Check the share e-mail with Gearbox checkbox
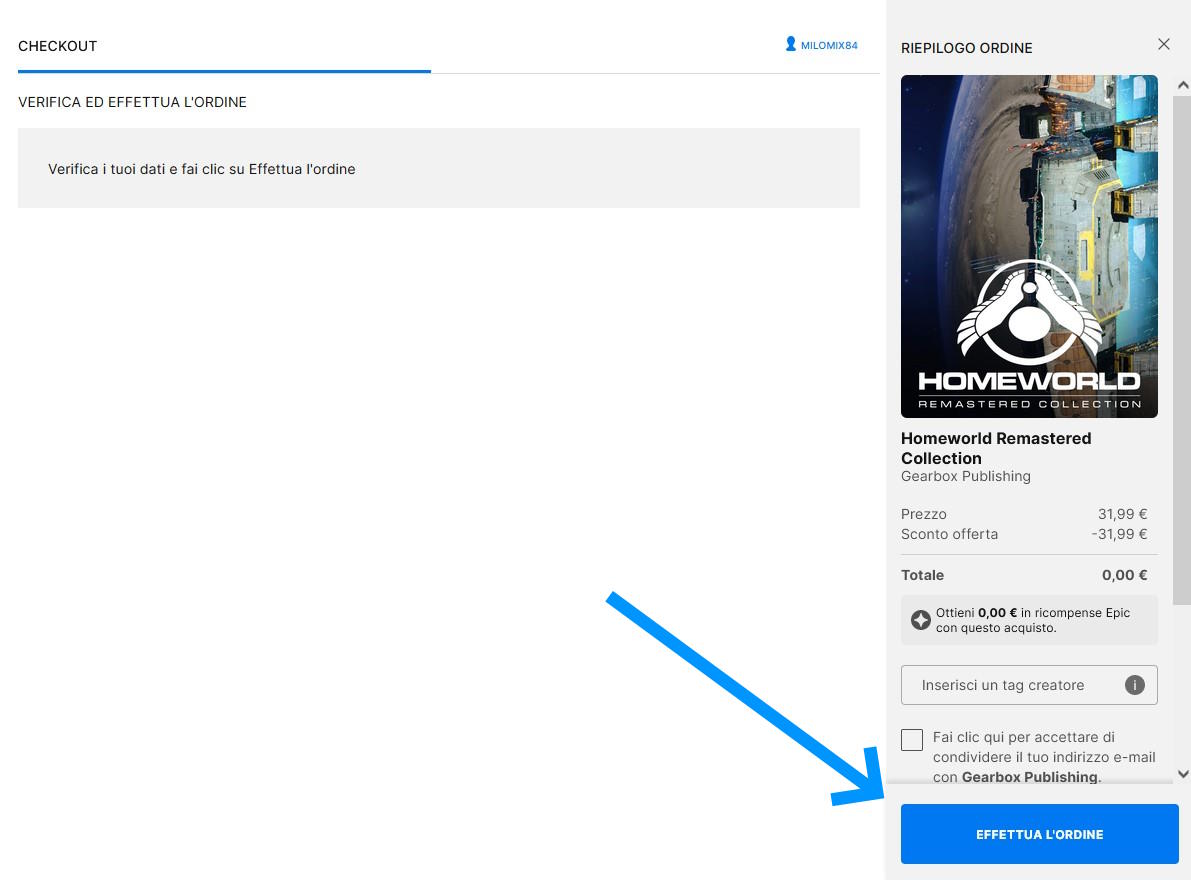Screen dimensions: 1191x880 point(911,740)
